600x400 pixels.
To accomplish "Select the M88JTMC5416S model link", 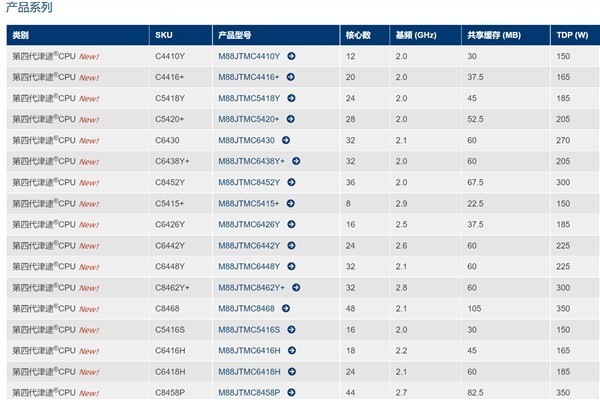I will click(249, 329).
